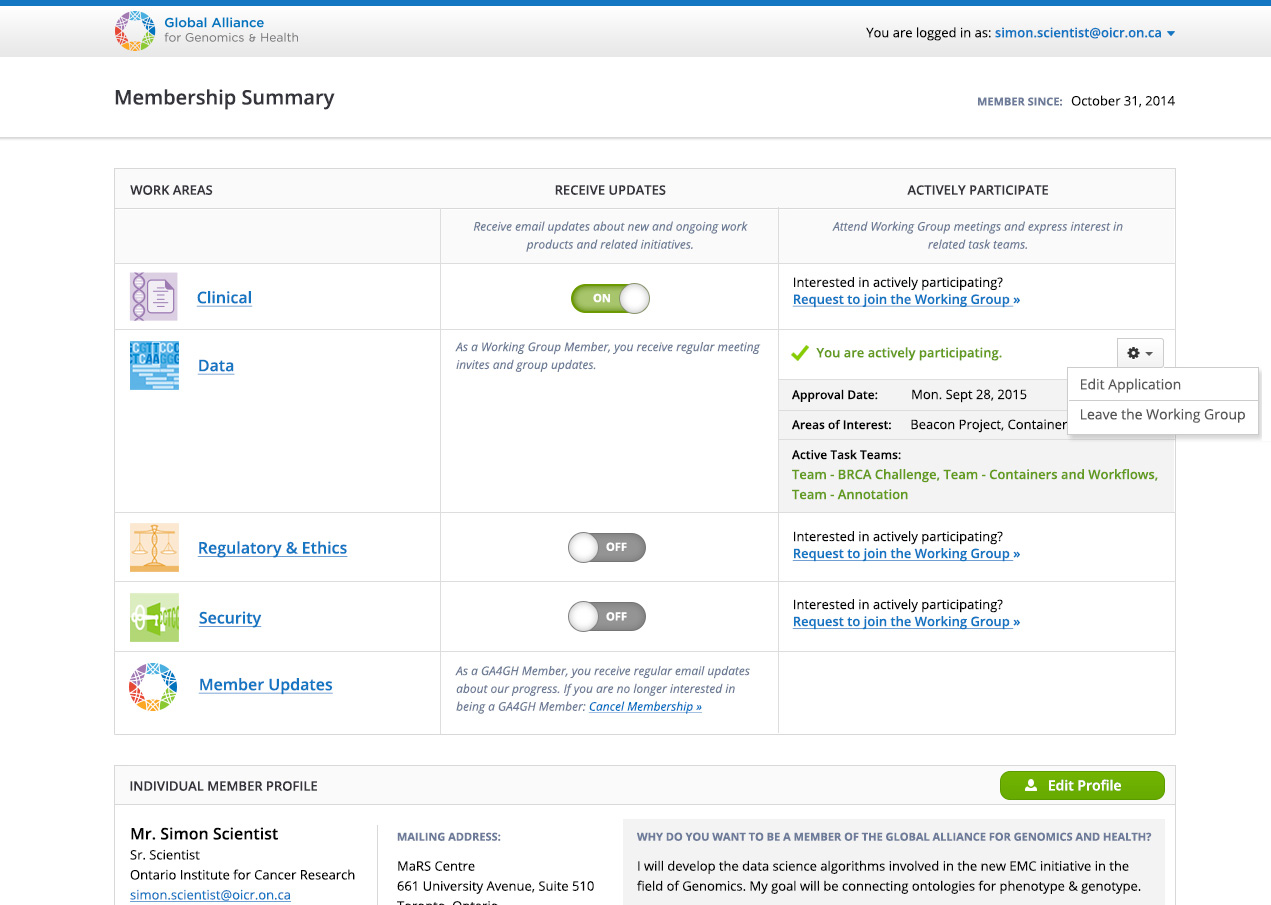
Task: Click the Security work area icon
Action: tap(154, 618)
